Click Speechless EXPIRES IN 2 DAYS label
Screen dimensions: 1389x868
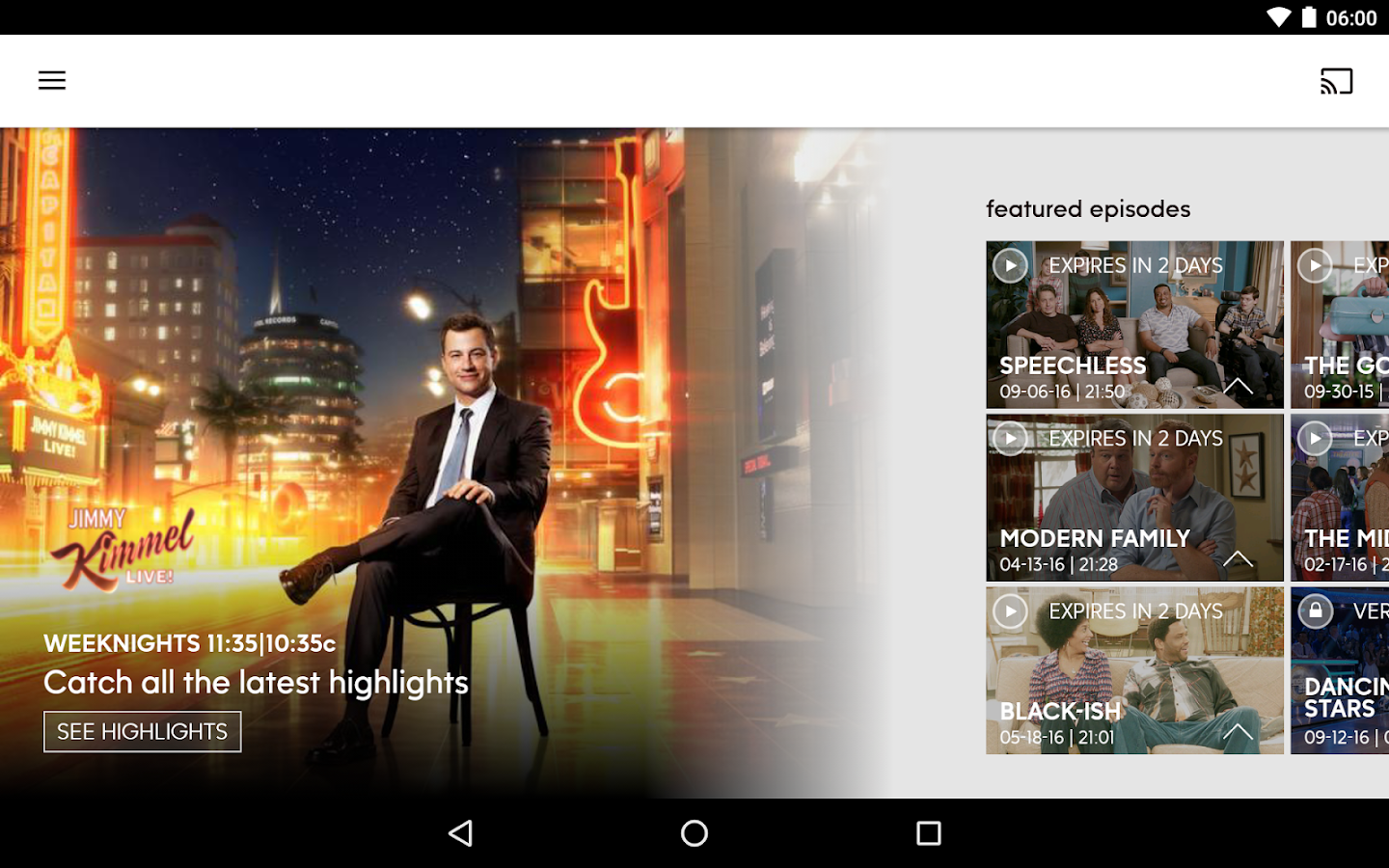(x=1135, y=265)
